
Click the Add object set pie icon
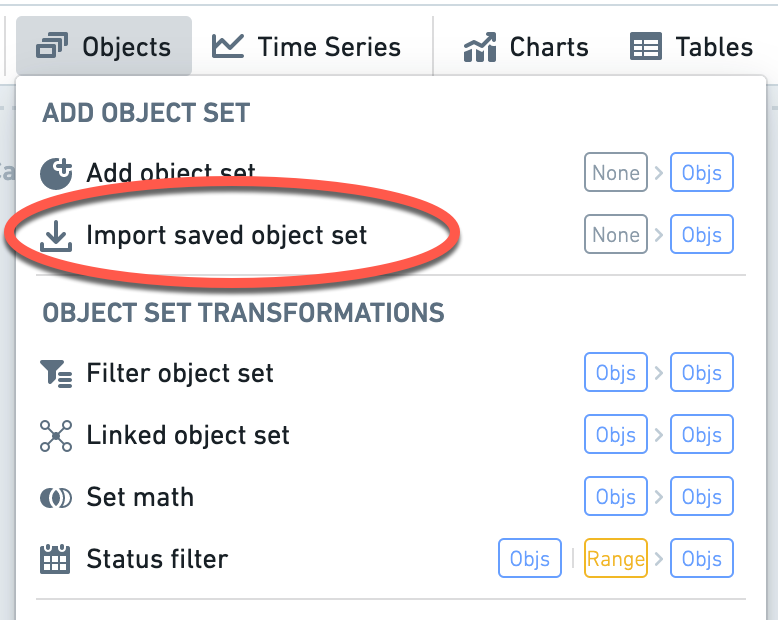(56, 174)
